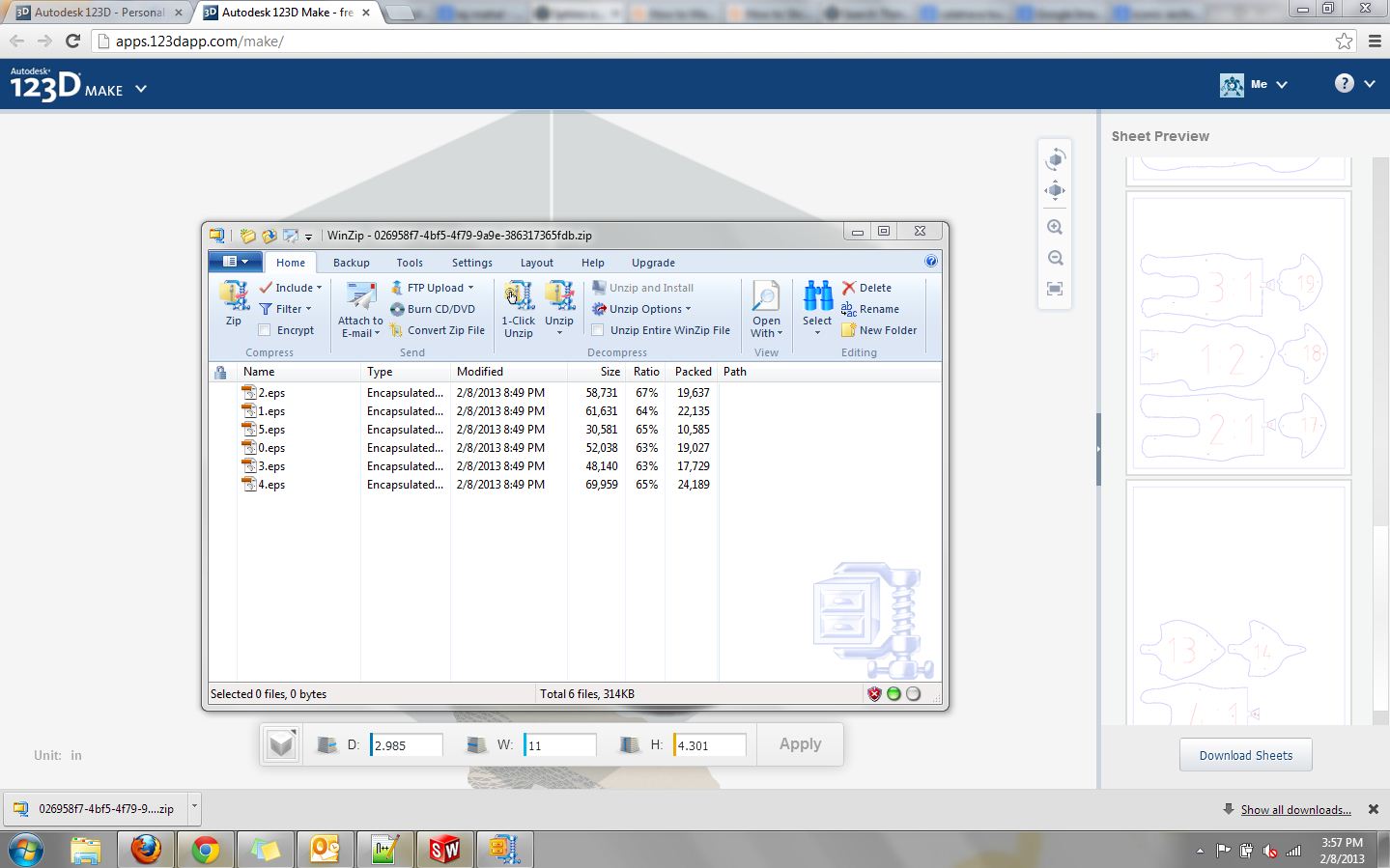
Task: Open the WinZip application menu button
Action: pyautogui.click(x=236, y=262)
